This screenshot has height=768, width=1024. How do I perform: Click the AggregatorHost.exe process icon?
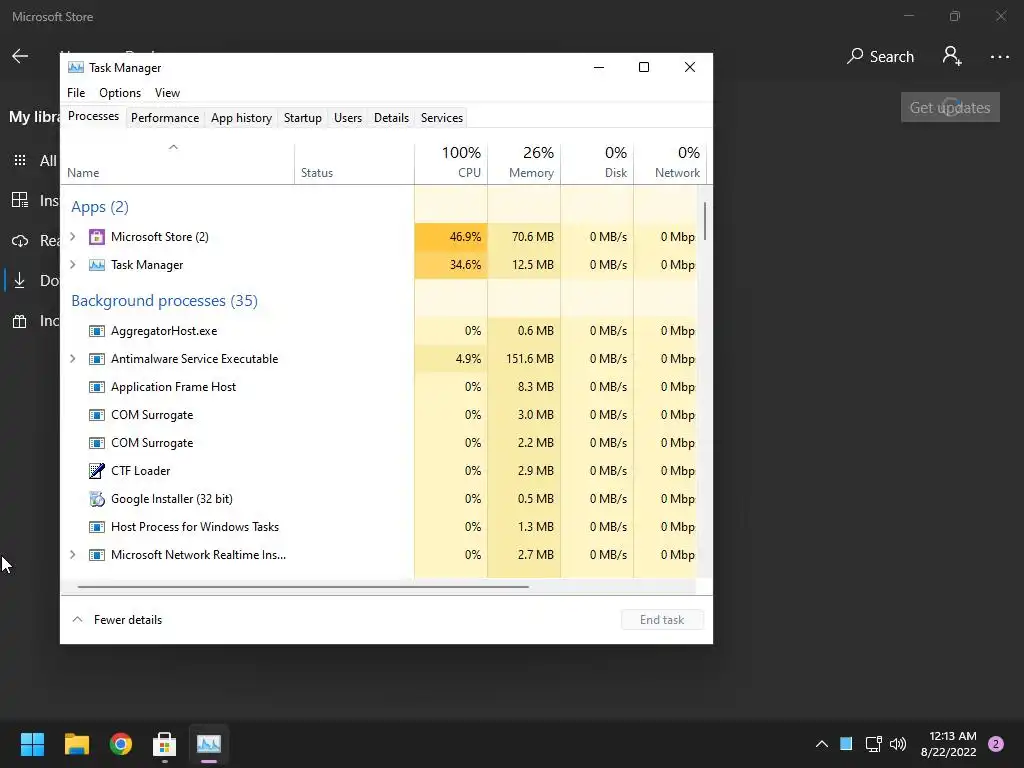pos(97,331)
